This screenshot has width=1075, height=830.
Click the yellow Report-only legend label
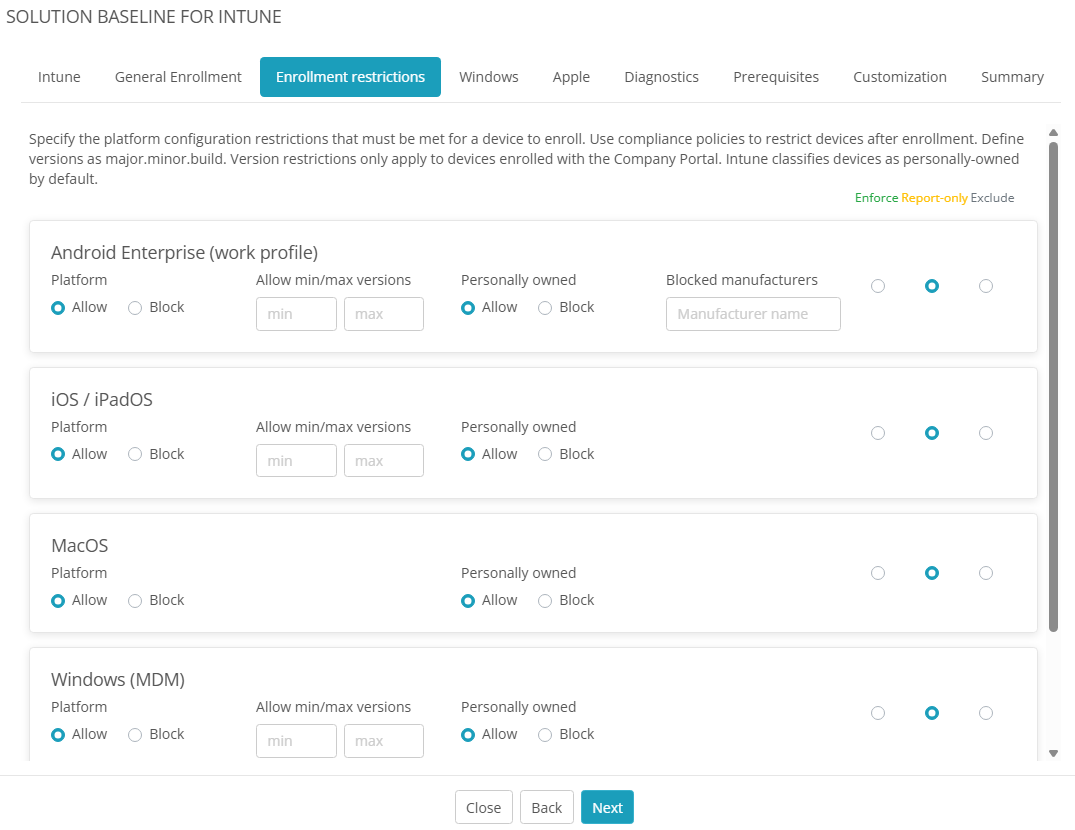point(934,197)
